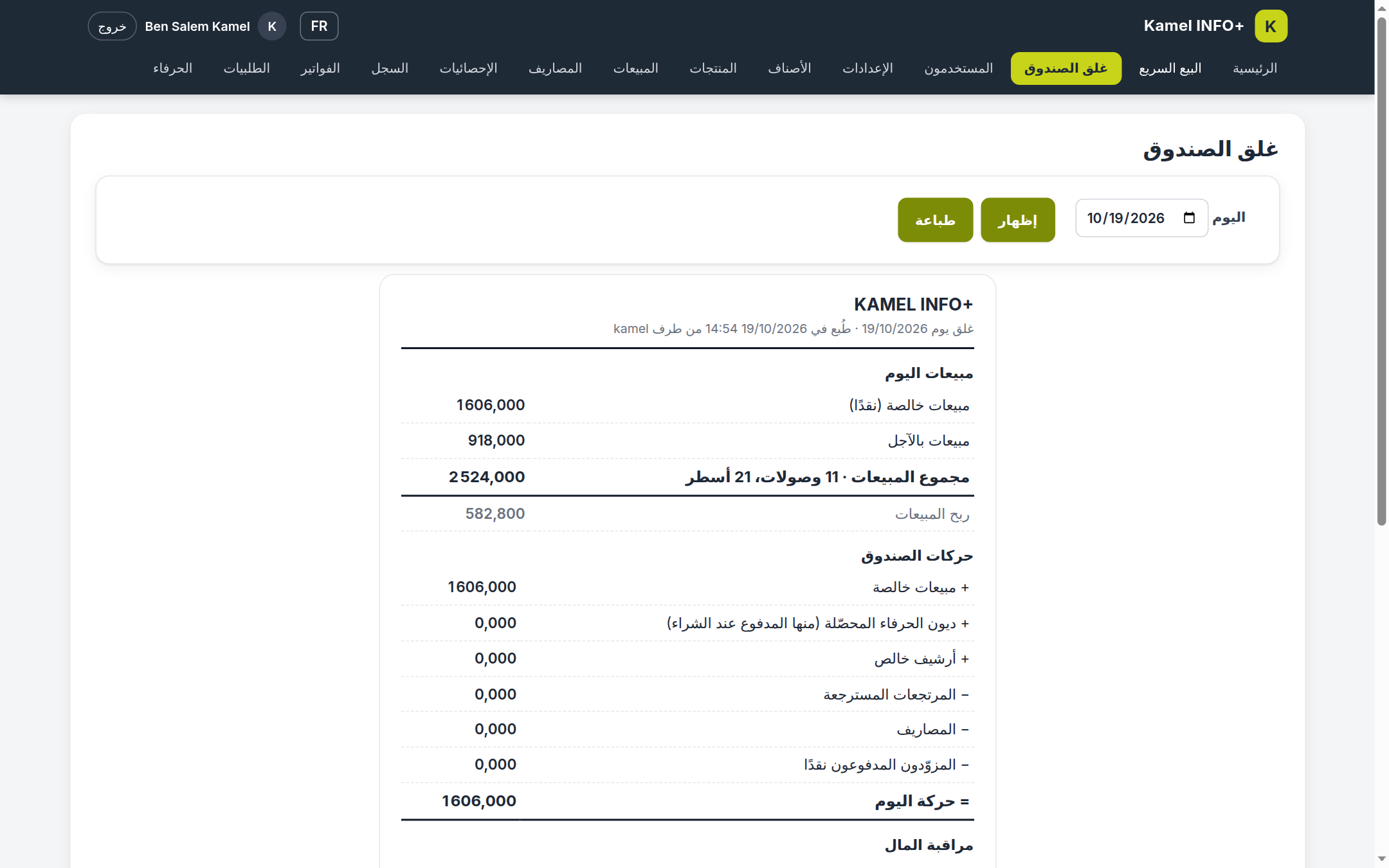Click the Kamel INFO+ yellow K logo
The image size is (1389, 868).
pos(1271,26)
